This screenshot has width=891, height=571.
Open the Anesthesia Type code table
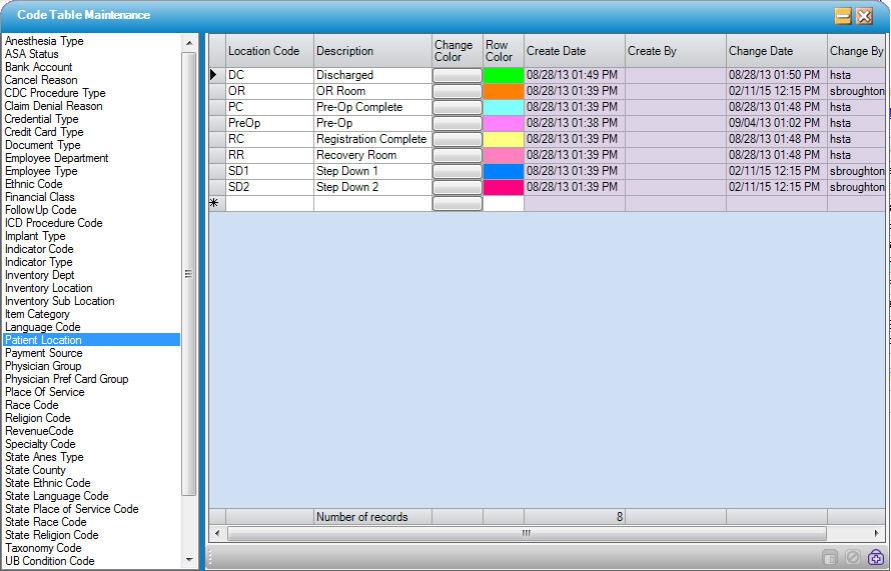point(45,41)
